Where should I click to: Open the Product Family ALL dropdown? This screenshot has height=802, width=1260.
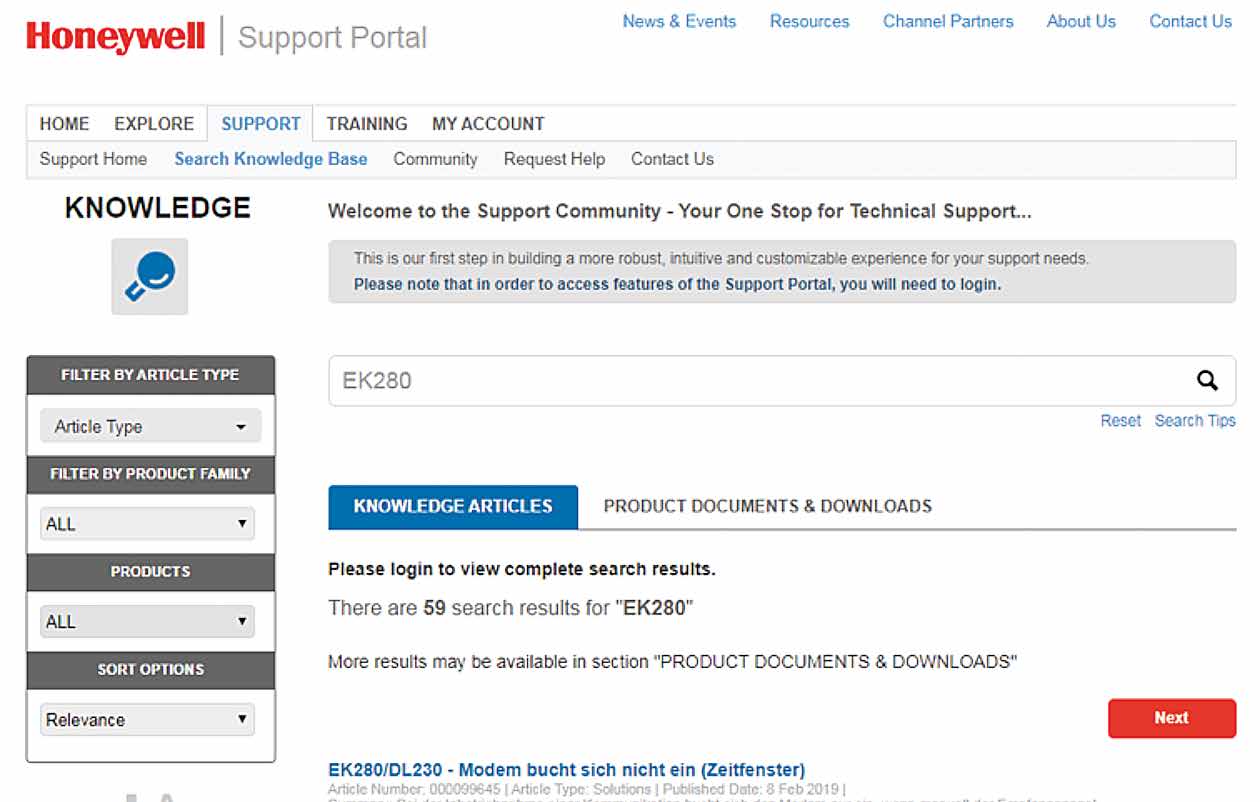(x=148, y=524)
